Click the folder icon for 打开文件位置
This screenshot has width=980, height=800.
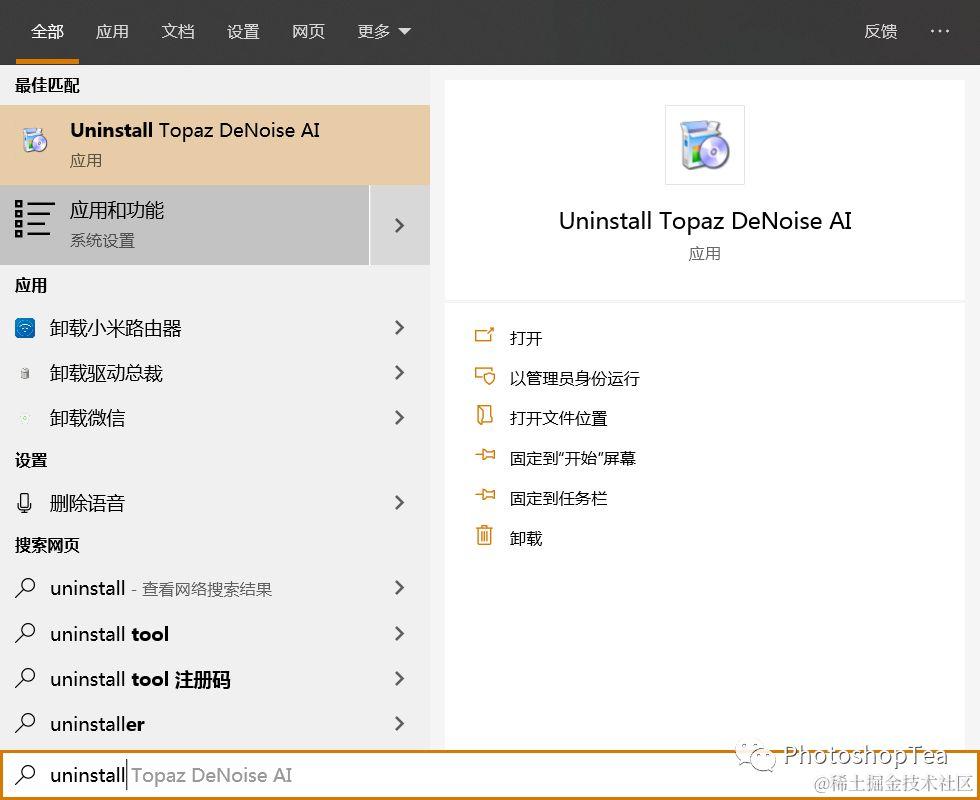coord(484,415)
